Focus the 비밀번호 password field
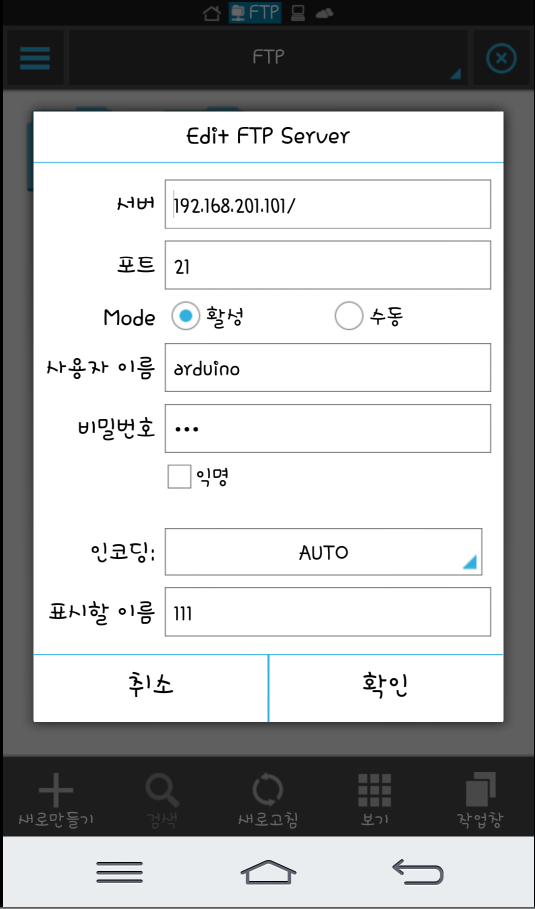The image size is (535, 909). pyautogui.click(x=327, y=428)
